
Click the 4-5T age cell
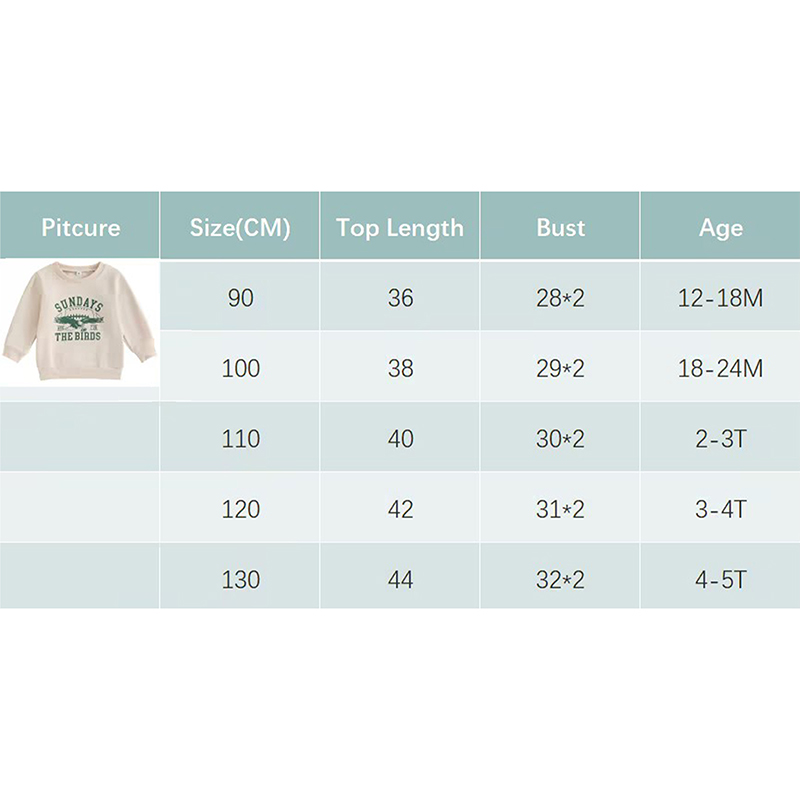720,579
